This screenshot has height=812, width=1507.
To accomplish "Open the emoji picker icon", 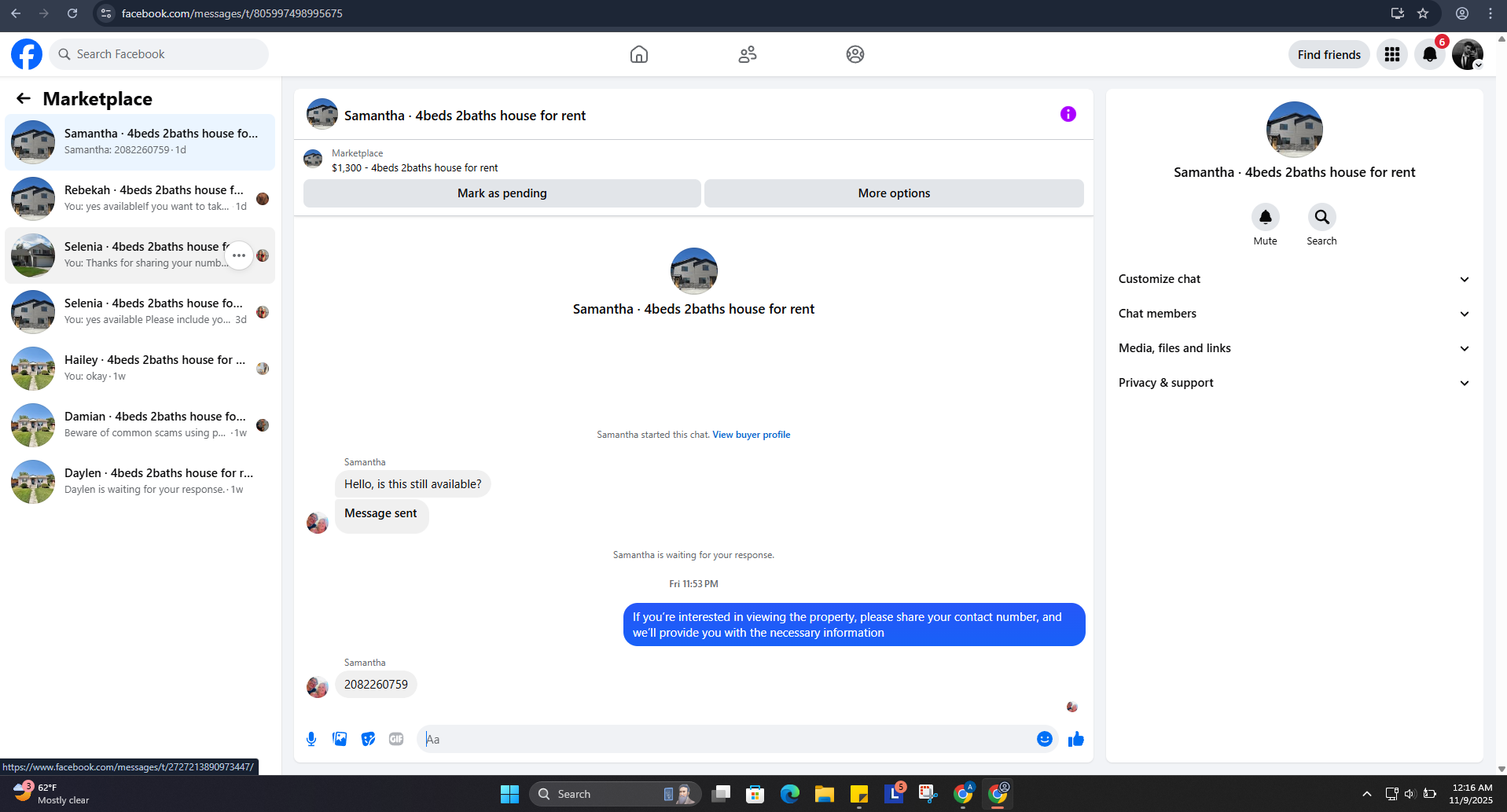I will [1045, 739].
